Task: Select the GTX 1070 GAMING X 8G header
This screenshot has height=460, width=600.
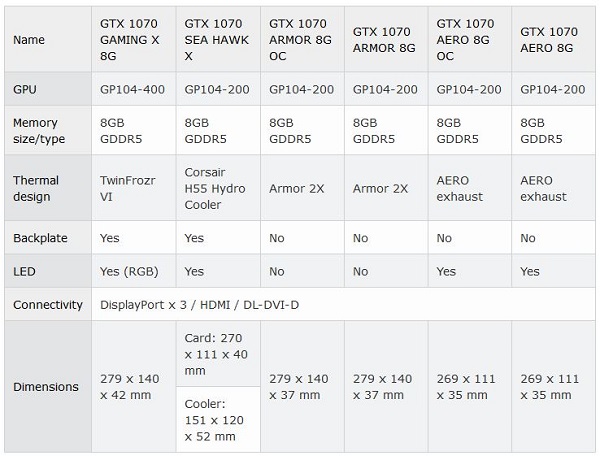Action: pyautogui.click(x=130, y=40)
